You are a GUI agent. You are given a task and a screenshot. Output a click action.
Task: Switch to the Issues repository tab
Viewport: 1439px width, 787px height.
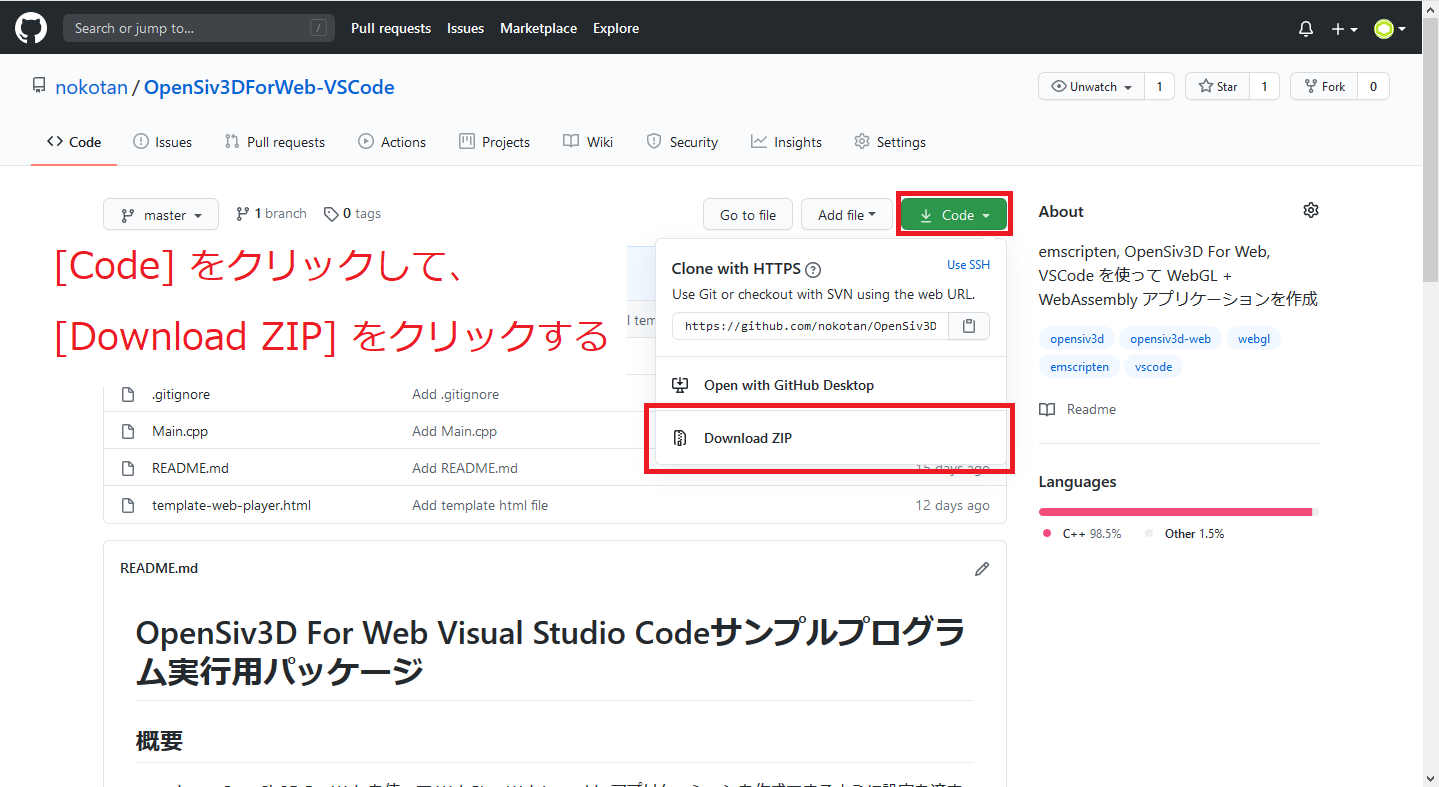pos(162,142)
